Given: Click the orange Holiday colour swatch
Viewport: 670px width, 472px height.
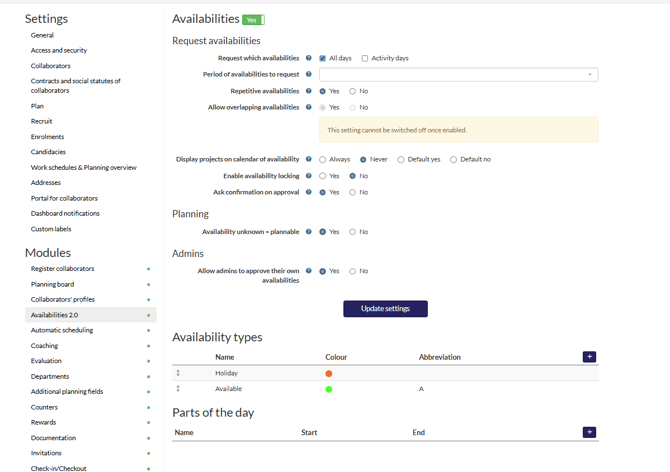Looking at the screenshot, I should click(329, 374).
